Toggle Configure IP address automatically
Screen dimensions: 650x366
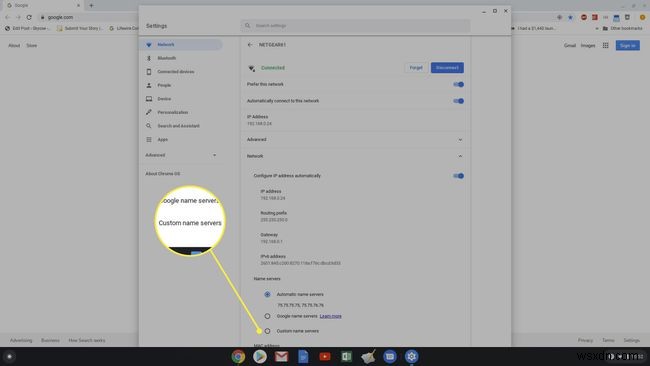click(x=458, y=176)
